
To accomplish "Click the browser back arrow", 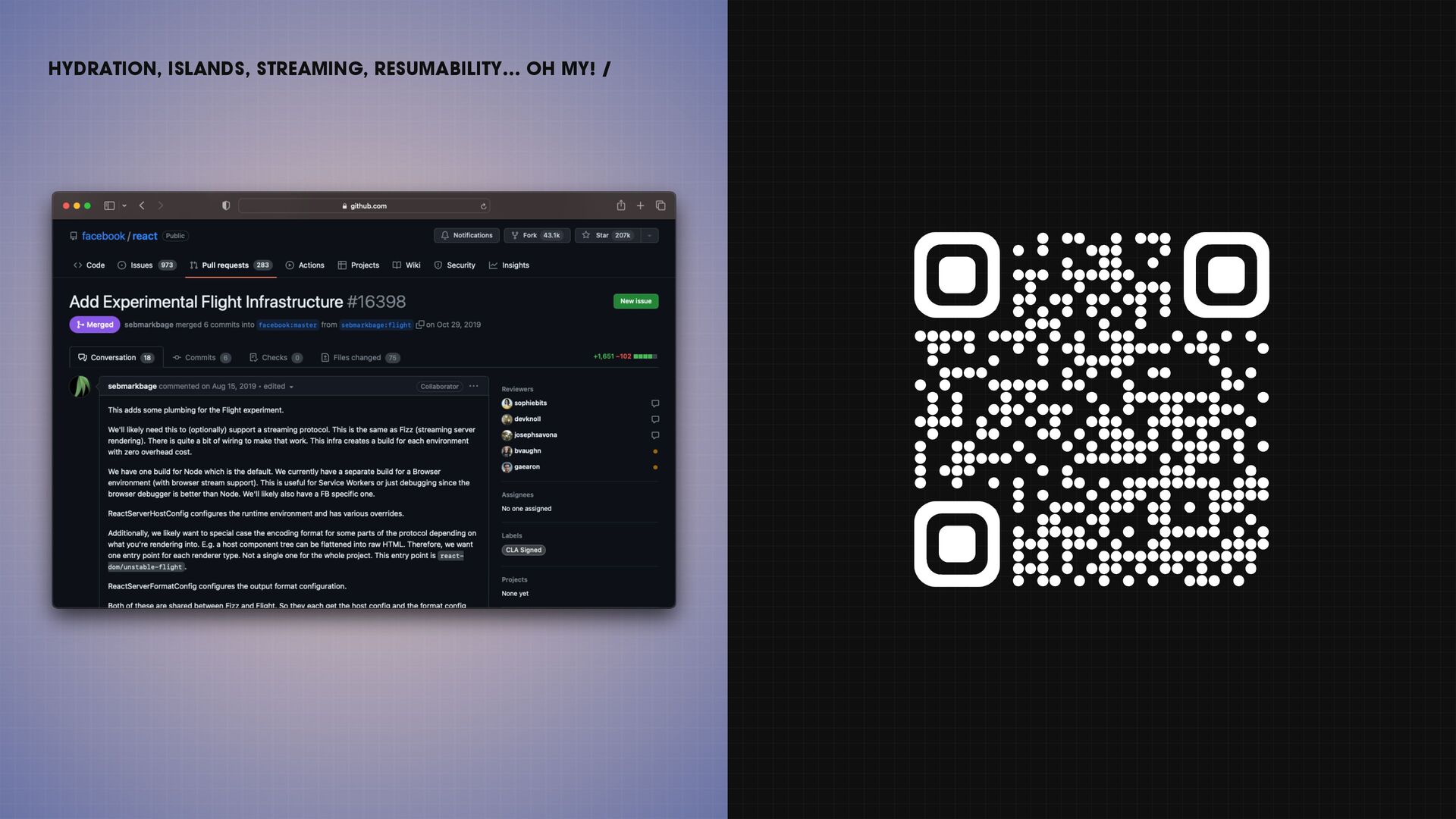I will (142, 206).
